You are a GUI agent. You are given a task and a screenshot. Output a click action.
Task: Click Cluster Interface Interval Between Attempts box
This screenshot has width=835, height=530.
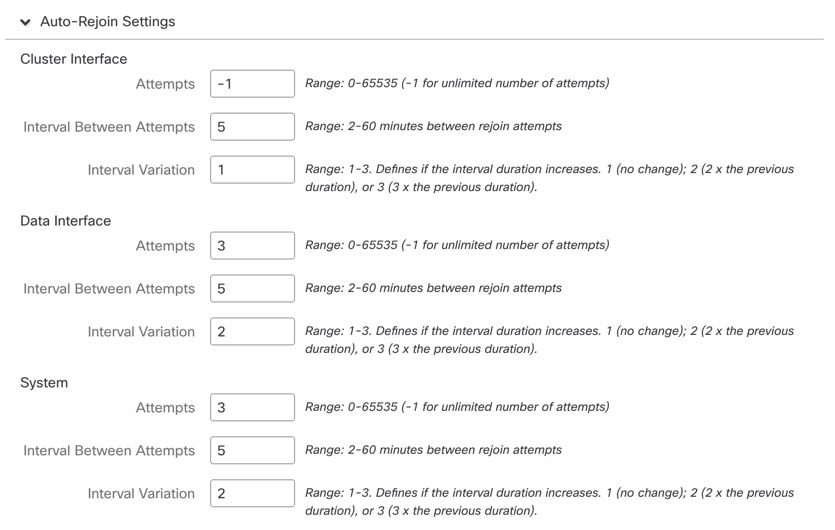[x=252, y=127]
